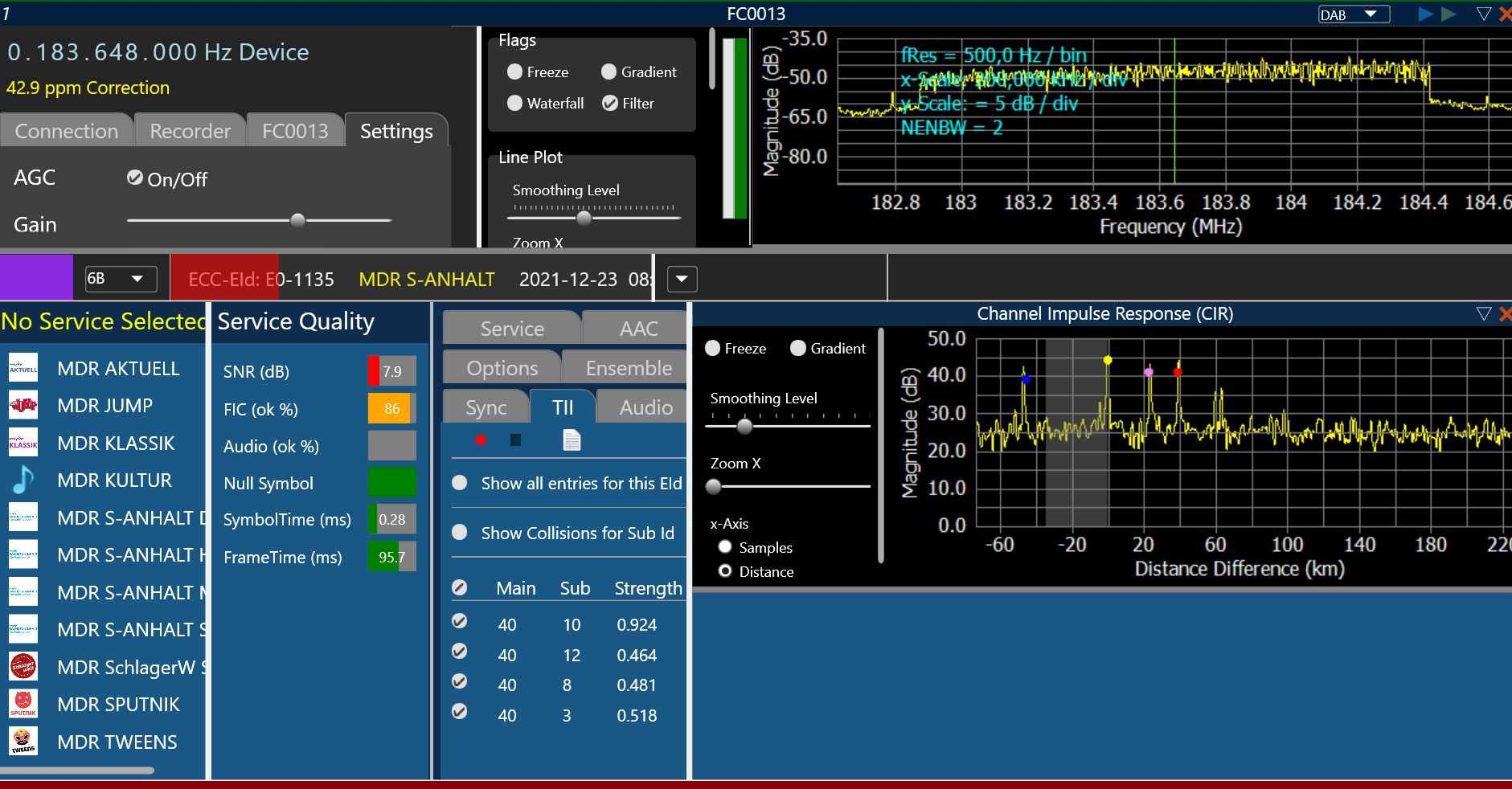Enable the Waterfall flag

[x=515, y=103]
